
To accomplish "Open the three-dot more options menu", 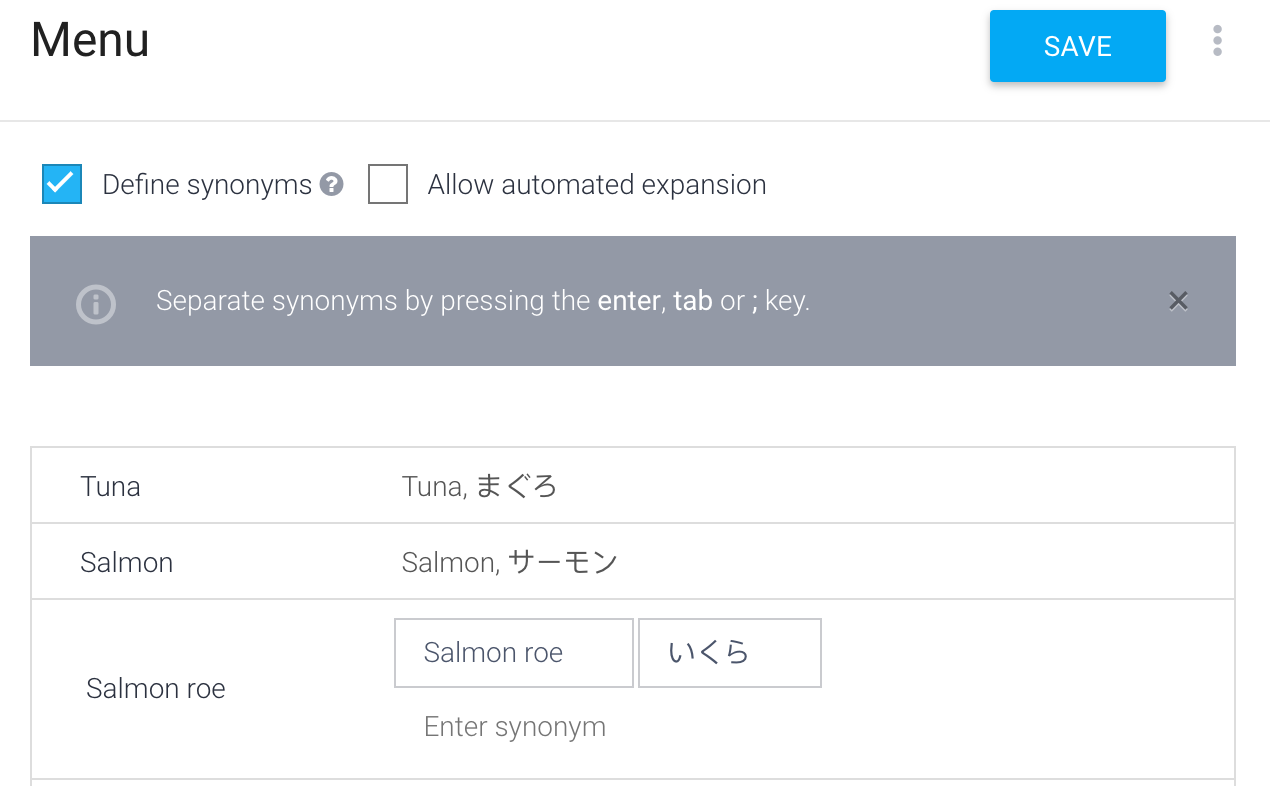I will 1217,41.
